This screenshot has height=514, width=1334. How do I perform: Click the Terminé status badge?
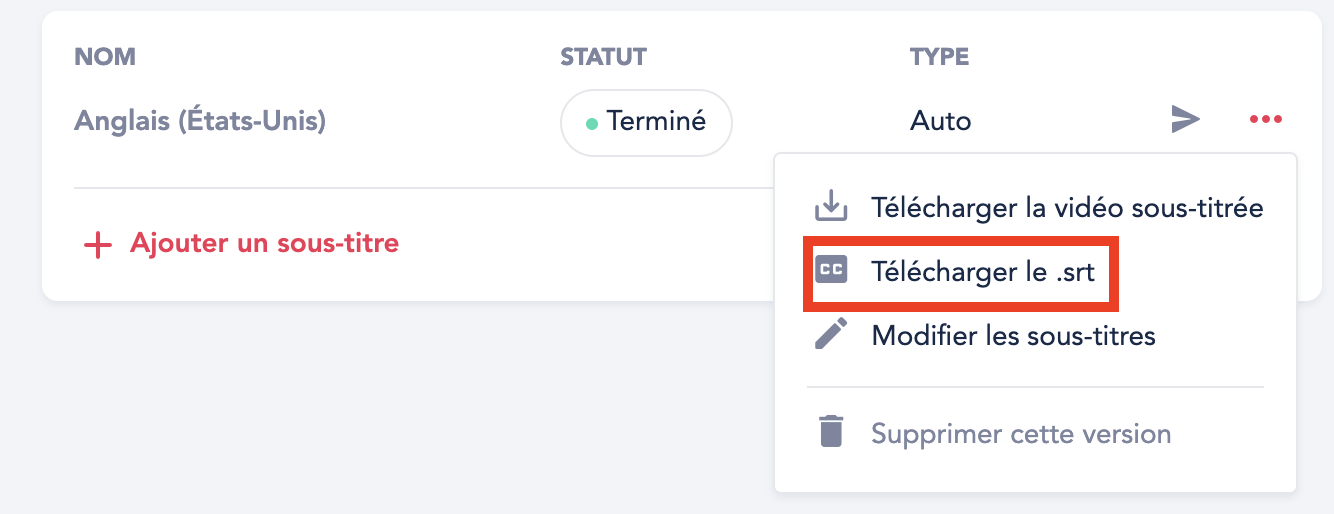pos(646,122)
